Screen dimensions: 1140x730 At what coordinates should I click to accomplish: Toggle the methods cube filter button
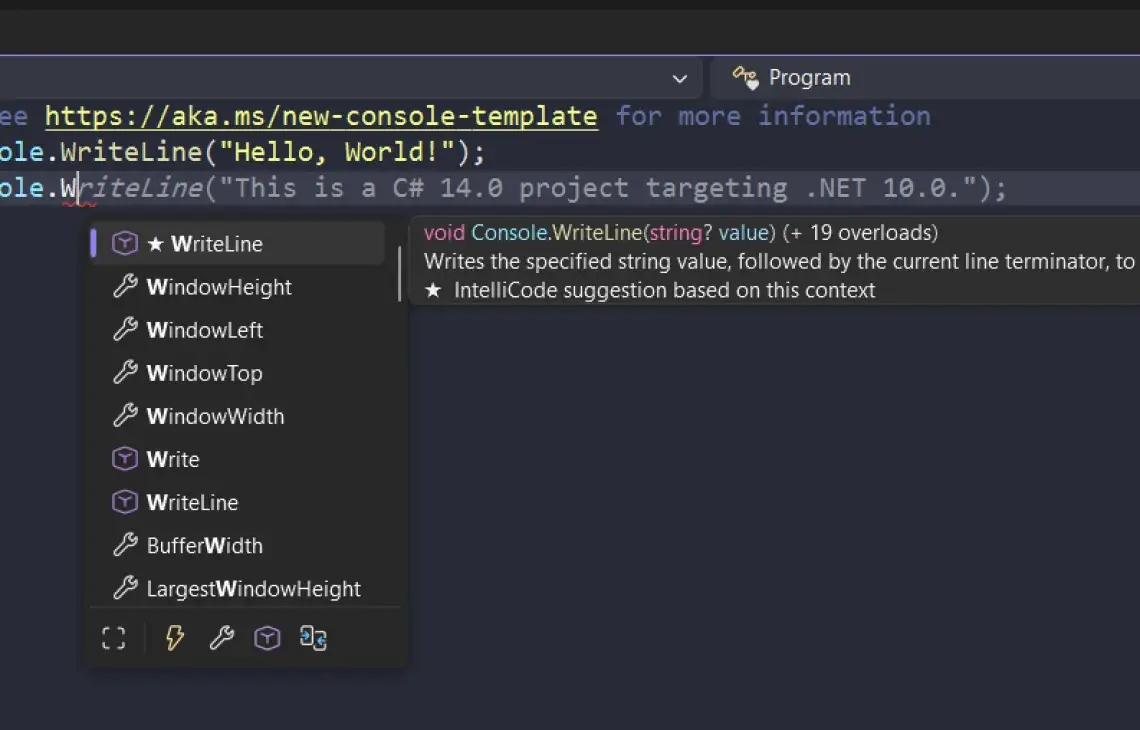tap(267, 638)
